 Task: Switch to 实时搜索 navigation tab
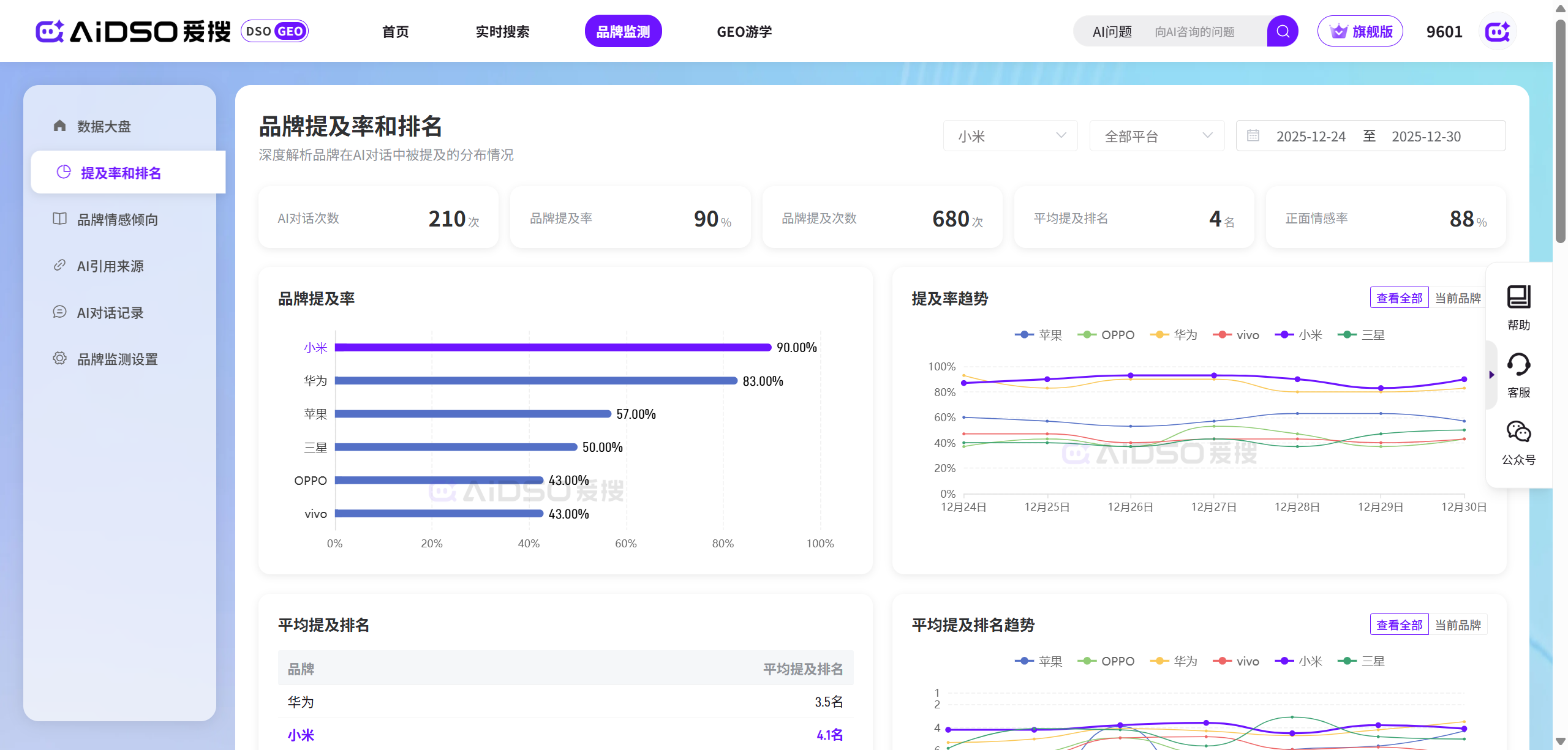coord(502,31)
